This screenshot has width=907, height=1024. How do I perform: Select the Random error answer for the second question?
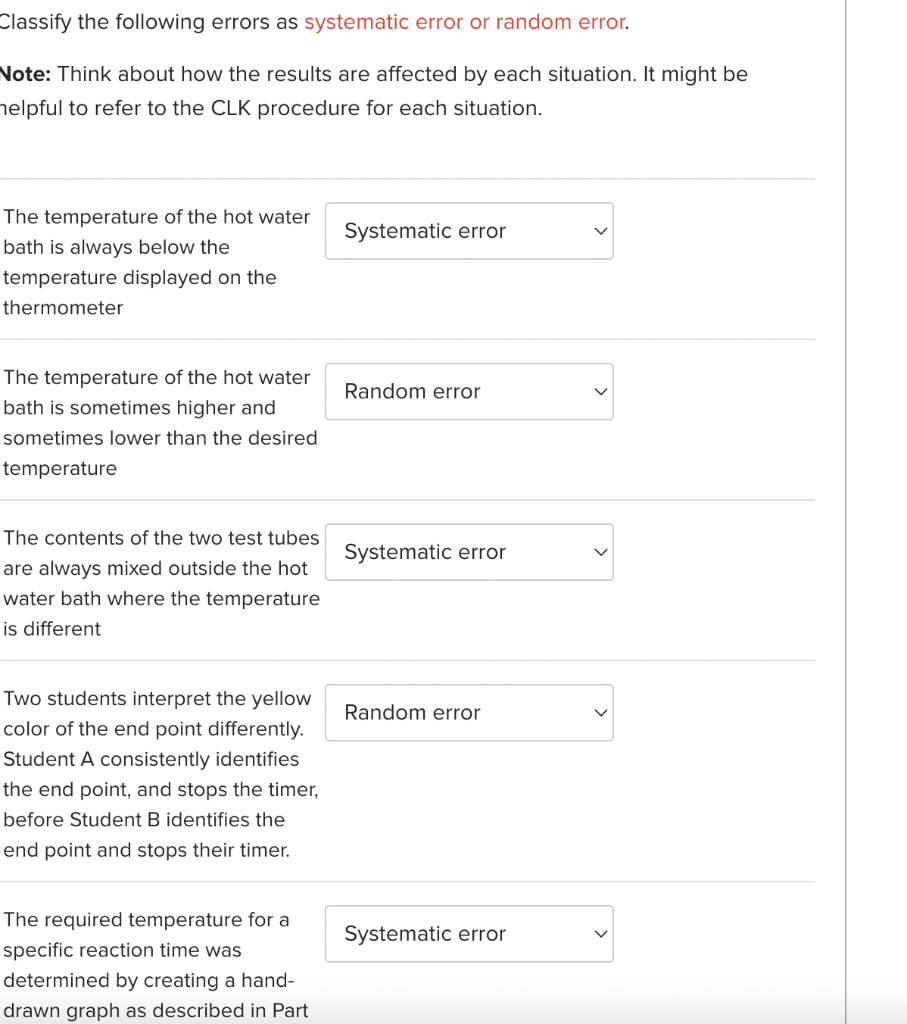(468, 391)
